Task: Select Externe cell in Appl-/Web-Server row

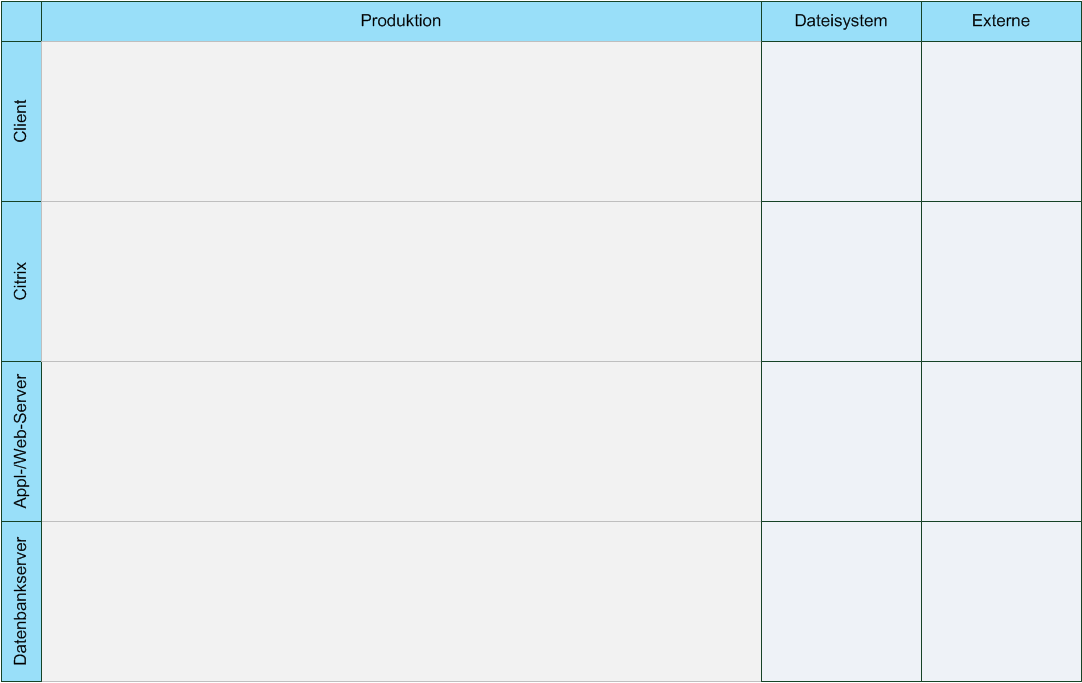Action: coord(1000,441)
